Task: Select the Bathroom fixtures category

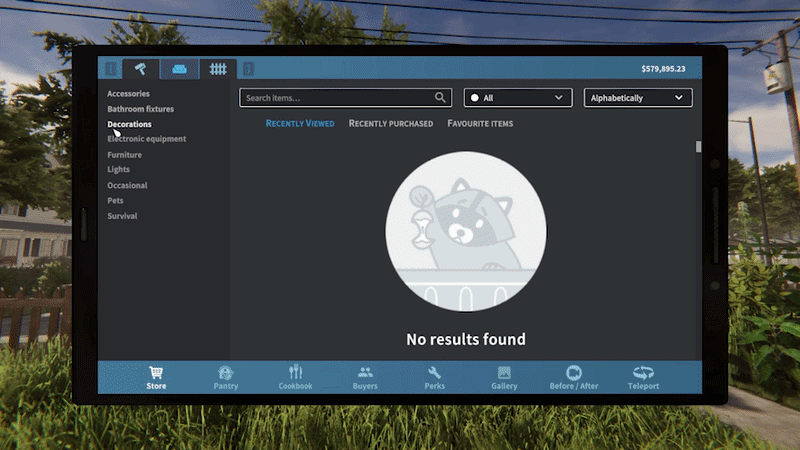Action: (x=140, y=109)
